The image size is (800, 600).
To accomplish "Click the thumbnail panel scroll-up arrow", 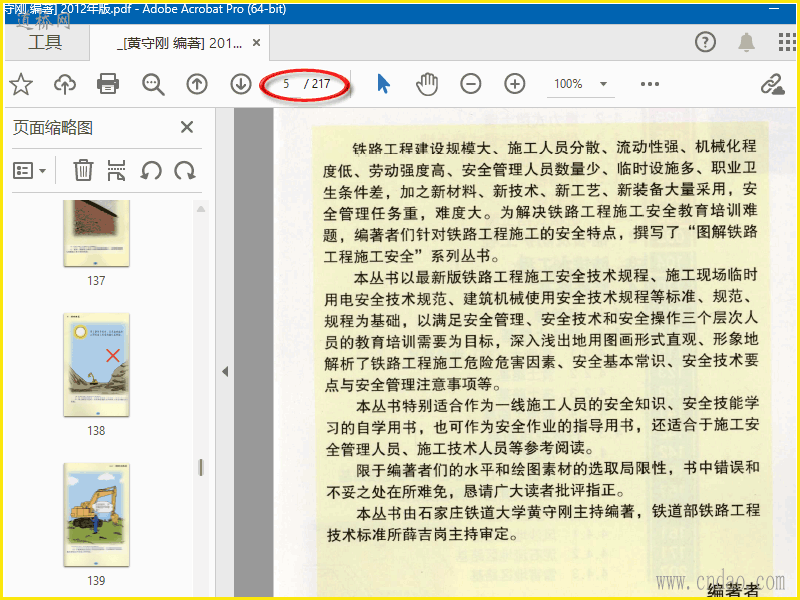I will 201,209.
